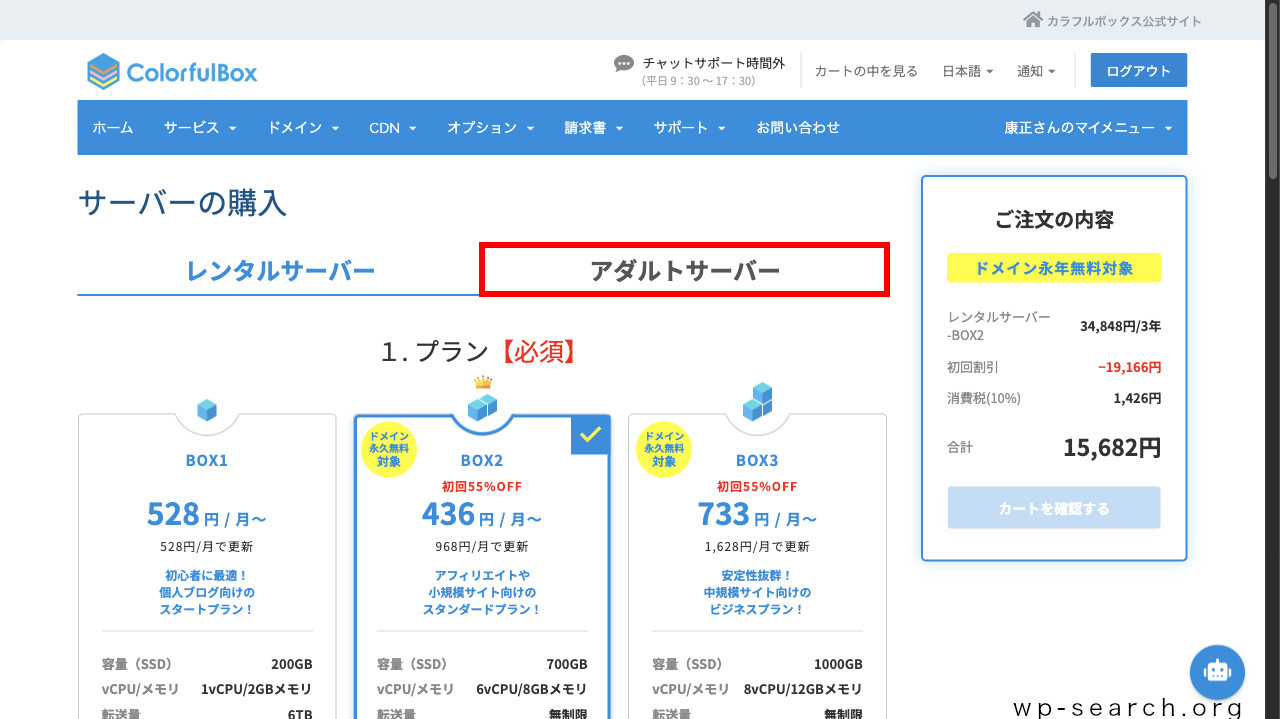1280x719 pixels.
Task: Click the 34,848円/3年 price text
Action: tap(1120, 326)
